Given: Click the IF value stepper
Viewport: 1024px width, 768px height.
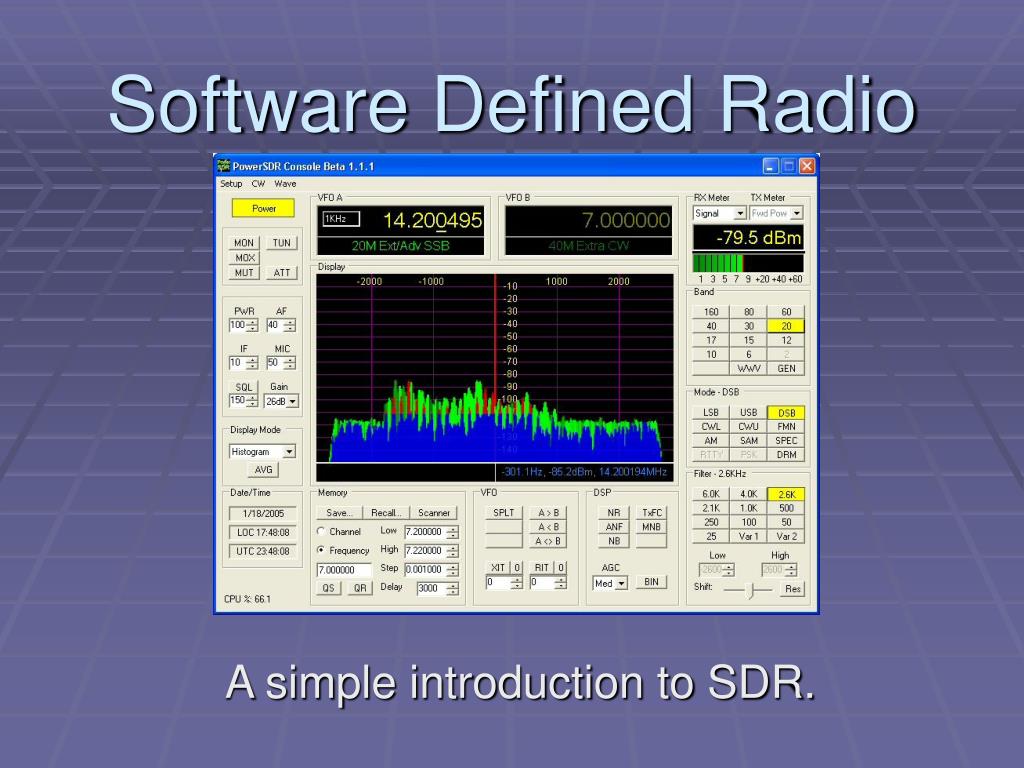Looking at the screenshot, I should coord(253,363).
